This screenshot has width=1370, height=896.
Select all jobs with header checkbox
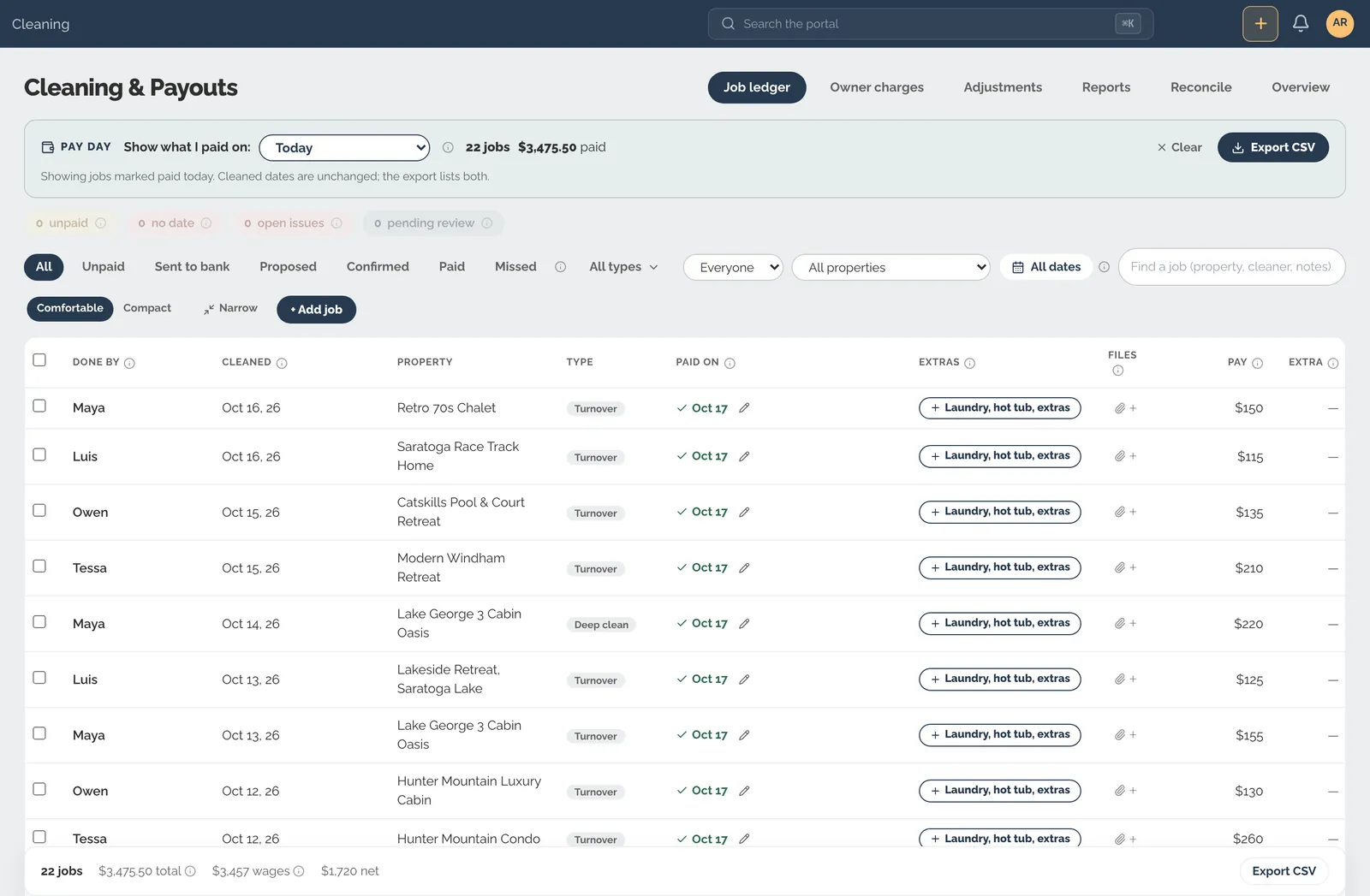point(39,359)
